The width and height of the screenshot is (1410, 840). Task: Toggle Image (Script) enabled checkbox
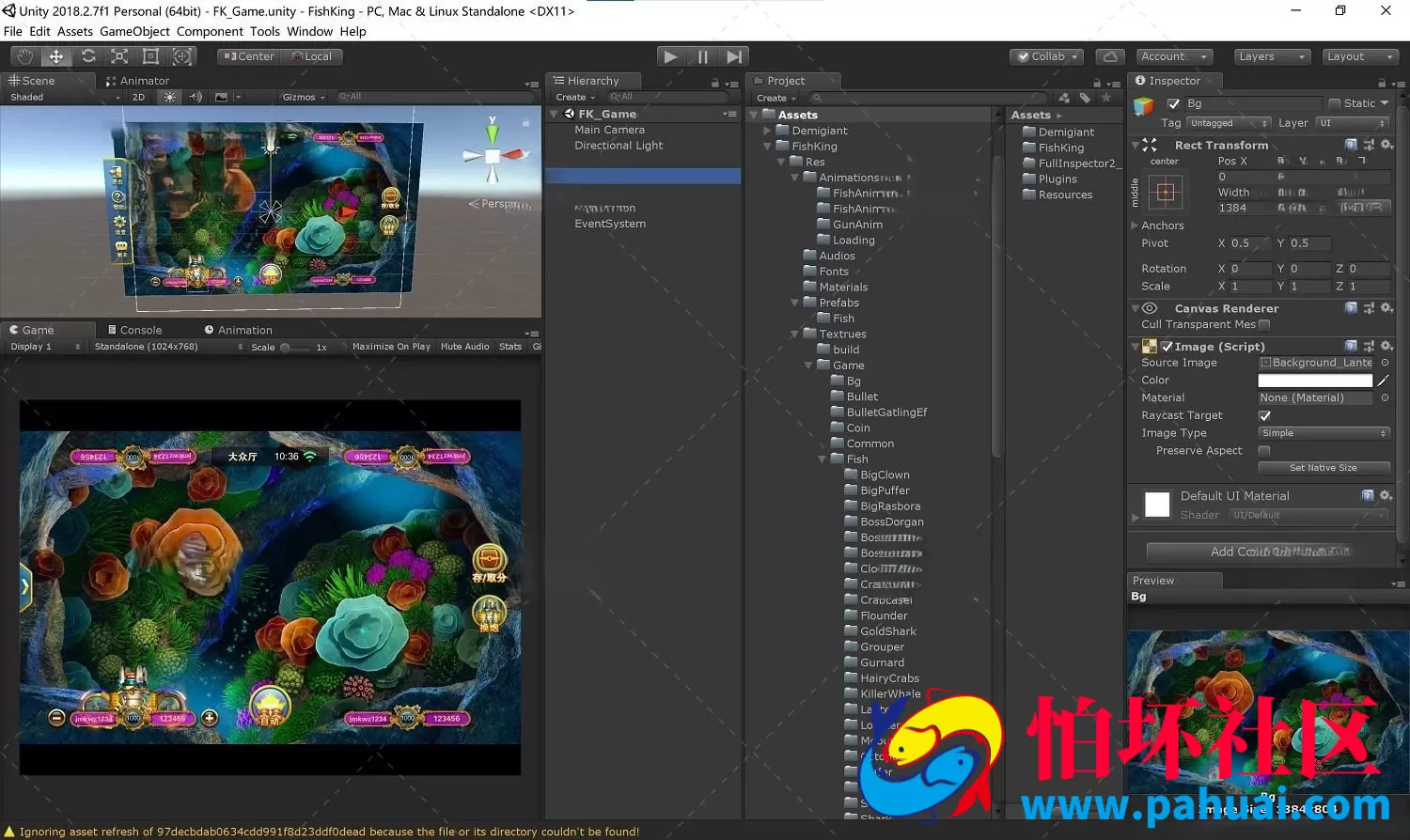1167,347
